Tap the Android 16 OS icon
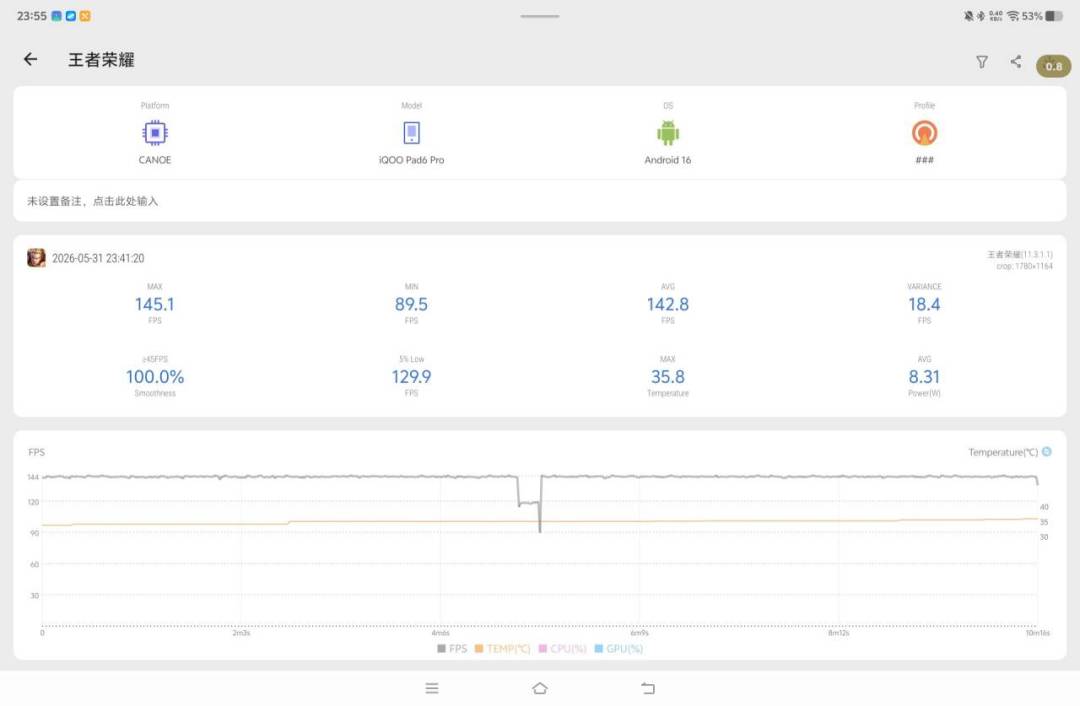 (x=668, y=133)
